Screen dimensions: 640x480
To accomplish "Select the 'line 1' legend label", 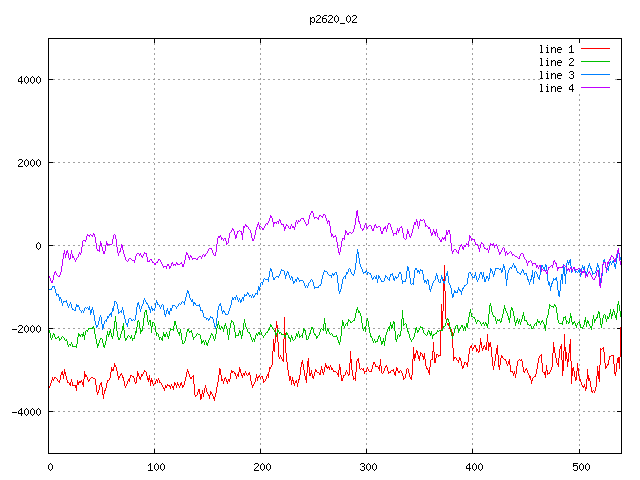I will pyautogui.click(x=556, y=49).
